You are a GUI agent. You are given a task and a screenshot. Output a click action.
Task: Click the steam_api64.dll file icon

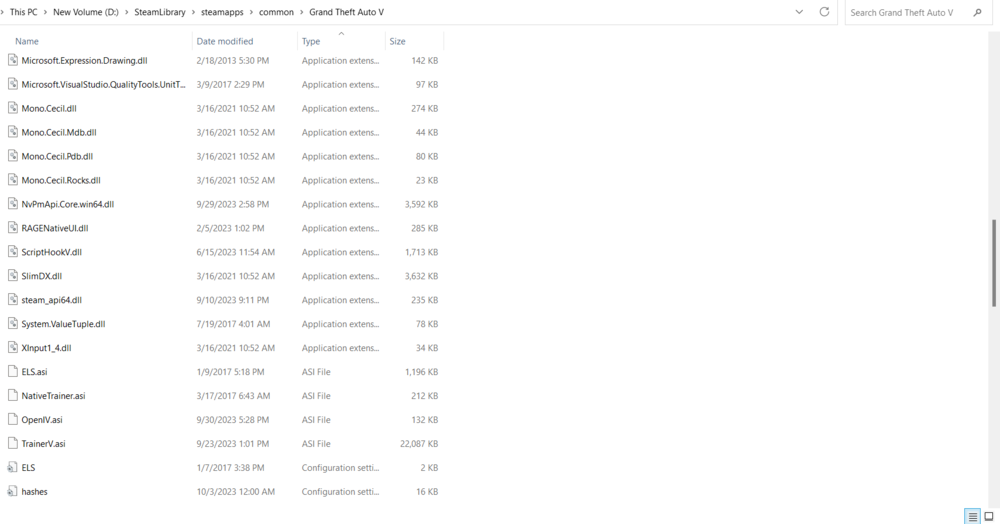tap(12, 300)
